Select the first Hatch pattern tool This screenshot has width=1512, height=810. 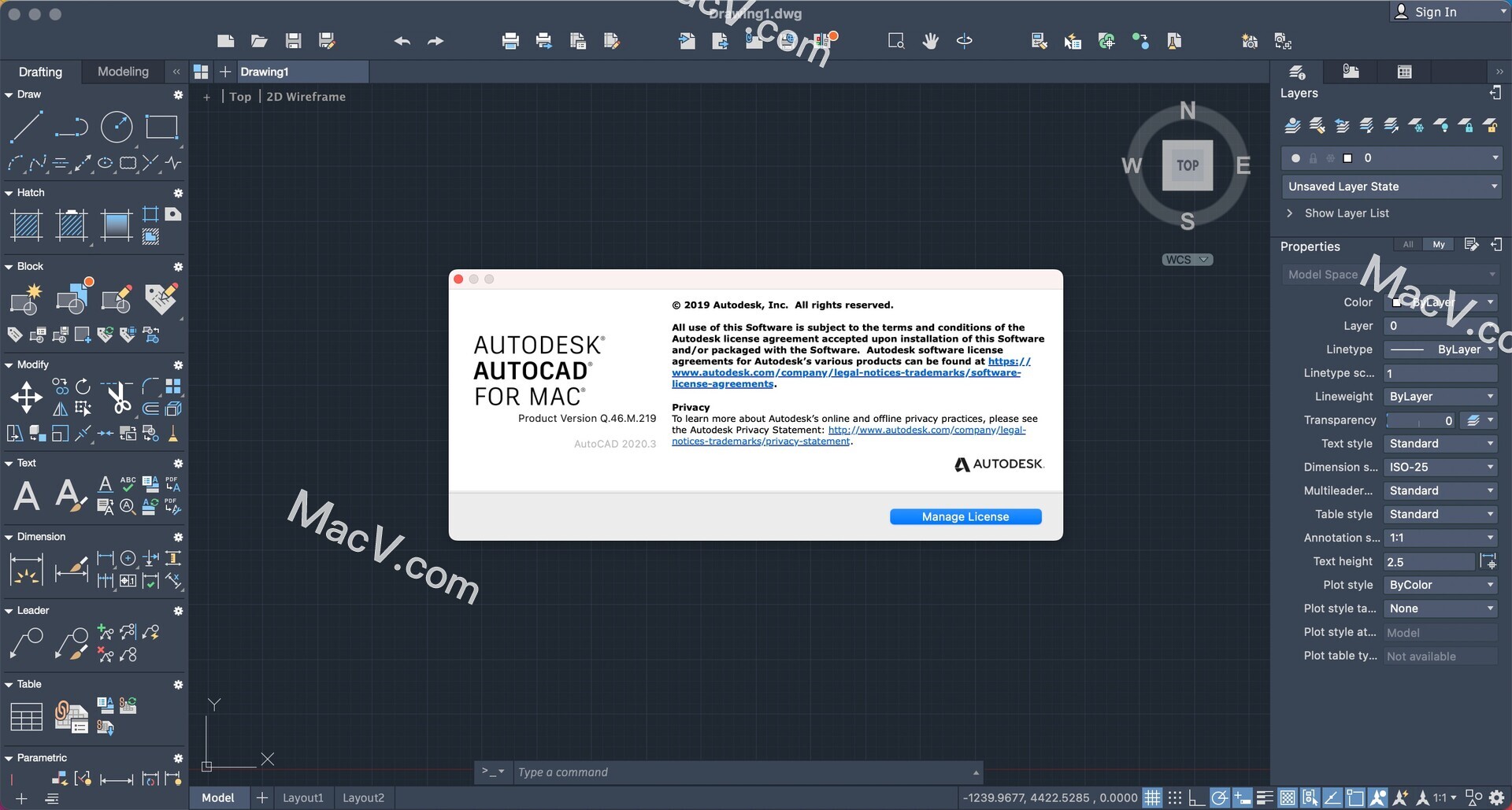point(26,226)
